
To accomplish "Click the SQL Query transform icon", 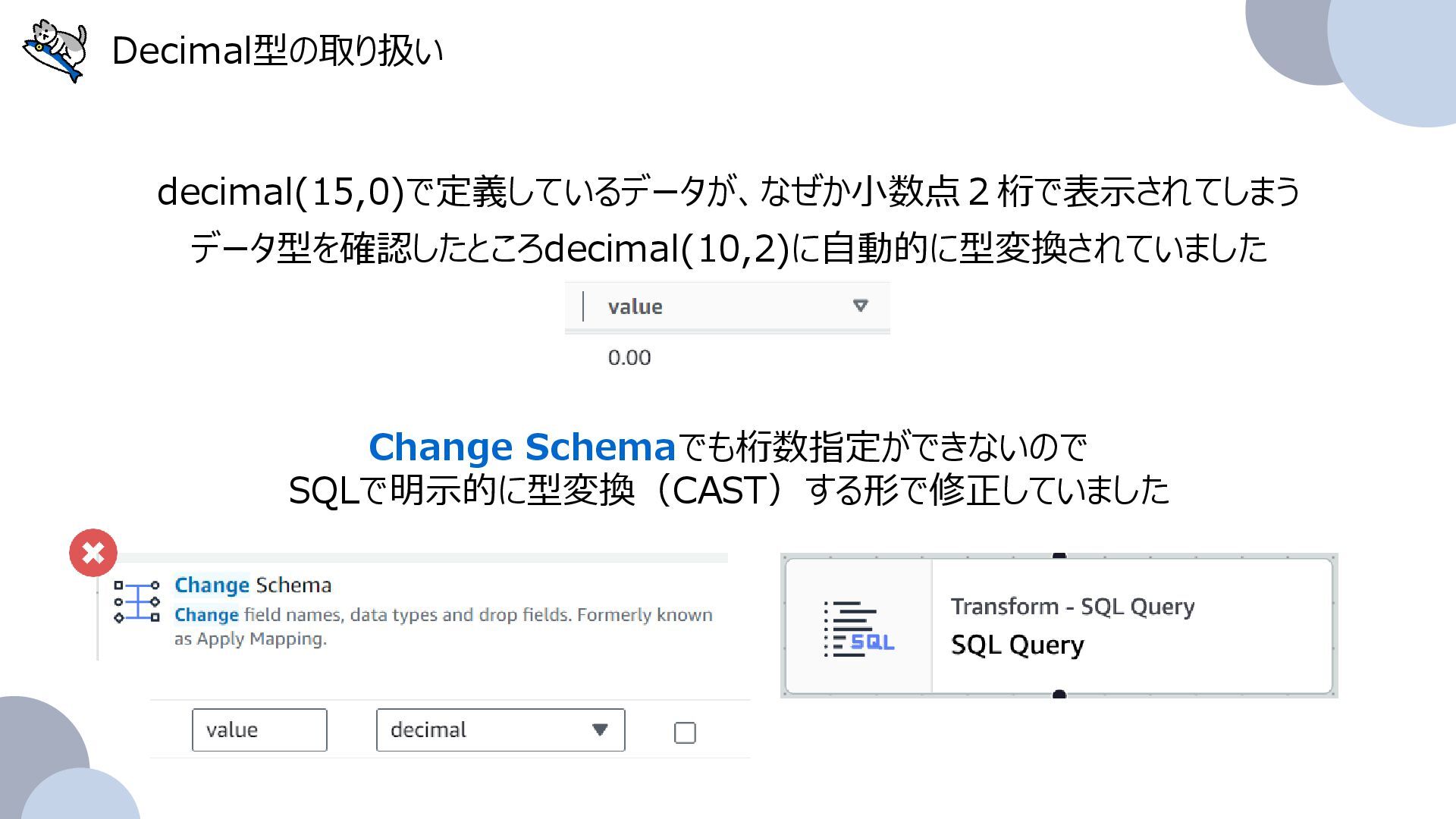I will pos(859,629).
